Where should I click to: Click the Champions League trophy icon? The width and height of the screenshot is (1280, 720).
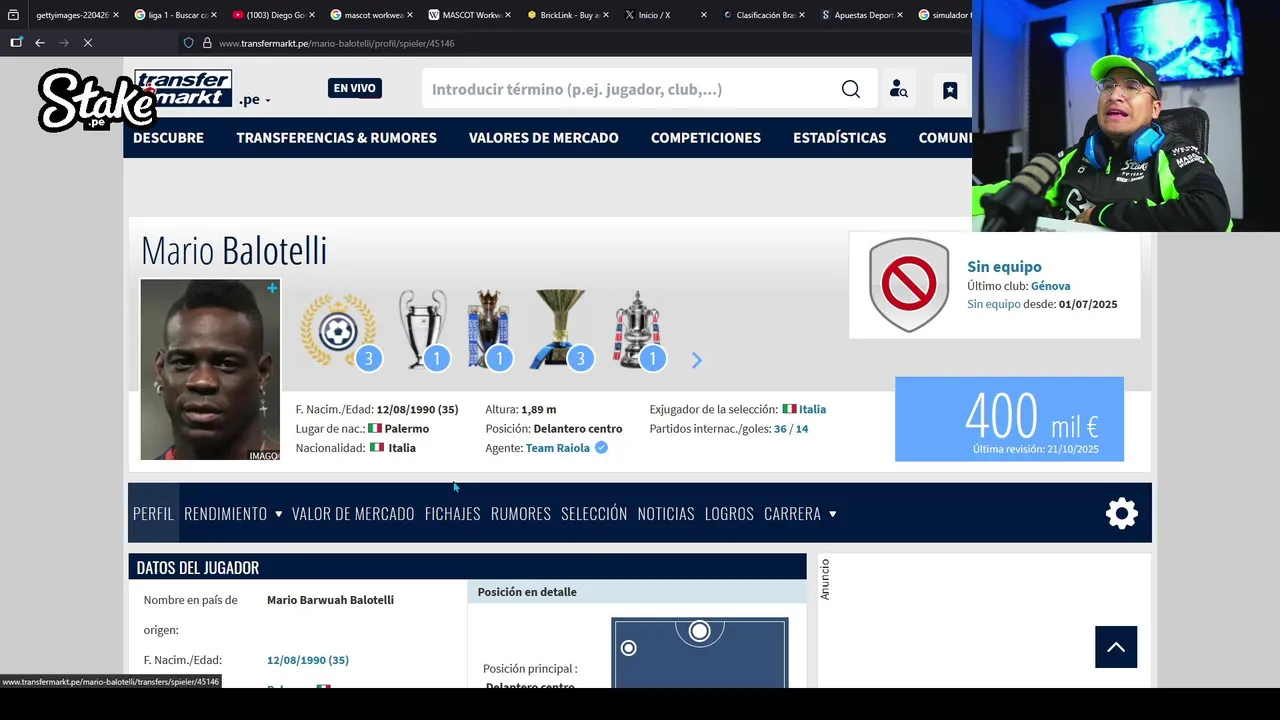(423, 330)
